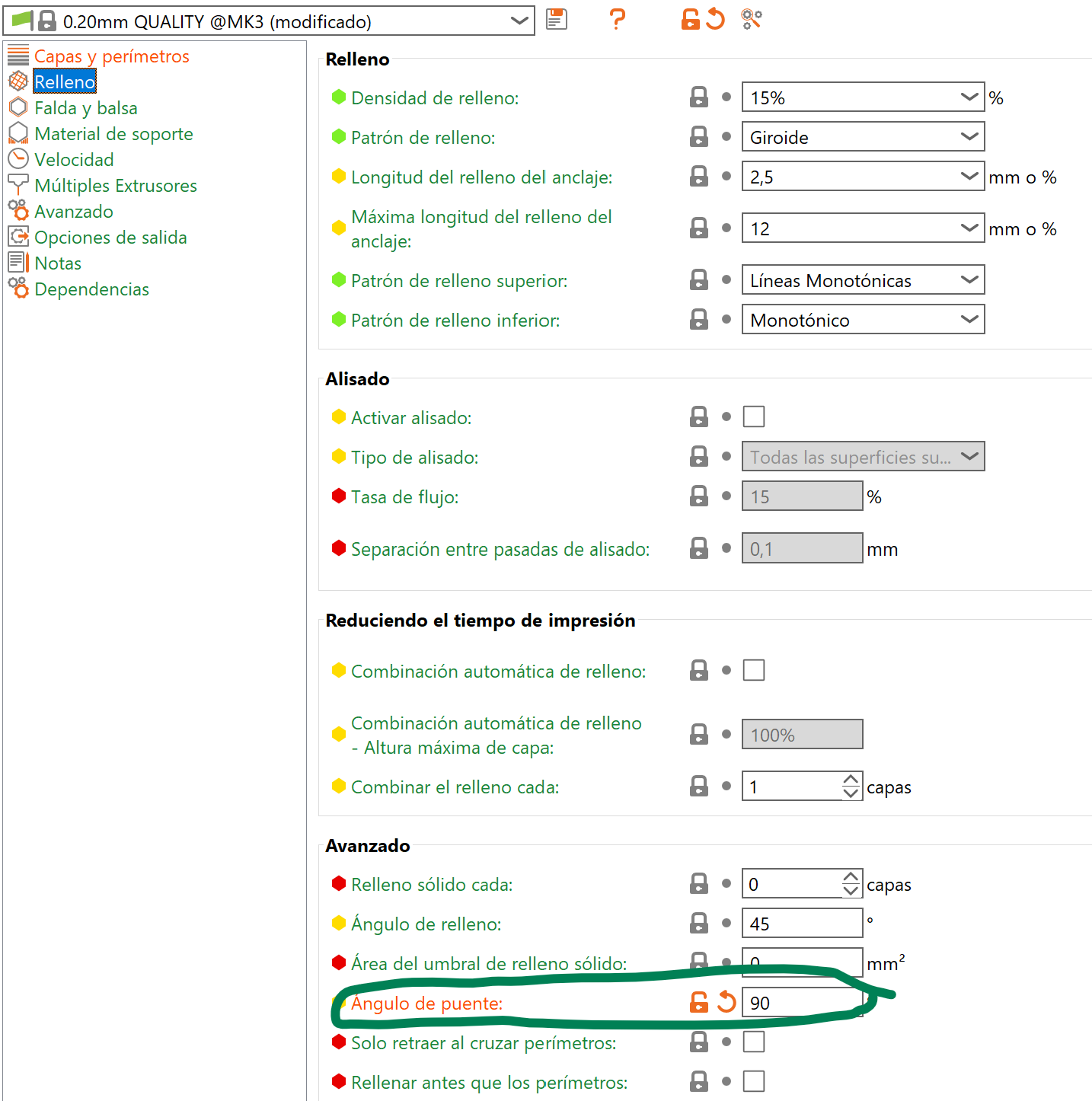
Task: Click the Ángulo de relleno input field
Action: [802, 923]
